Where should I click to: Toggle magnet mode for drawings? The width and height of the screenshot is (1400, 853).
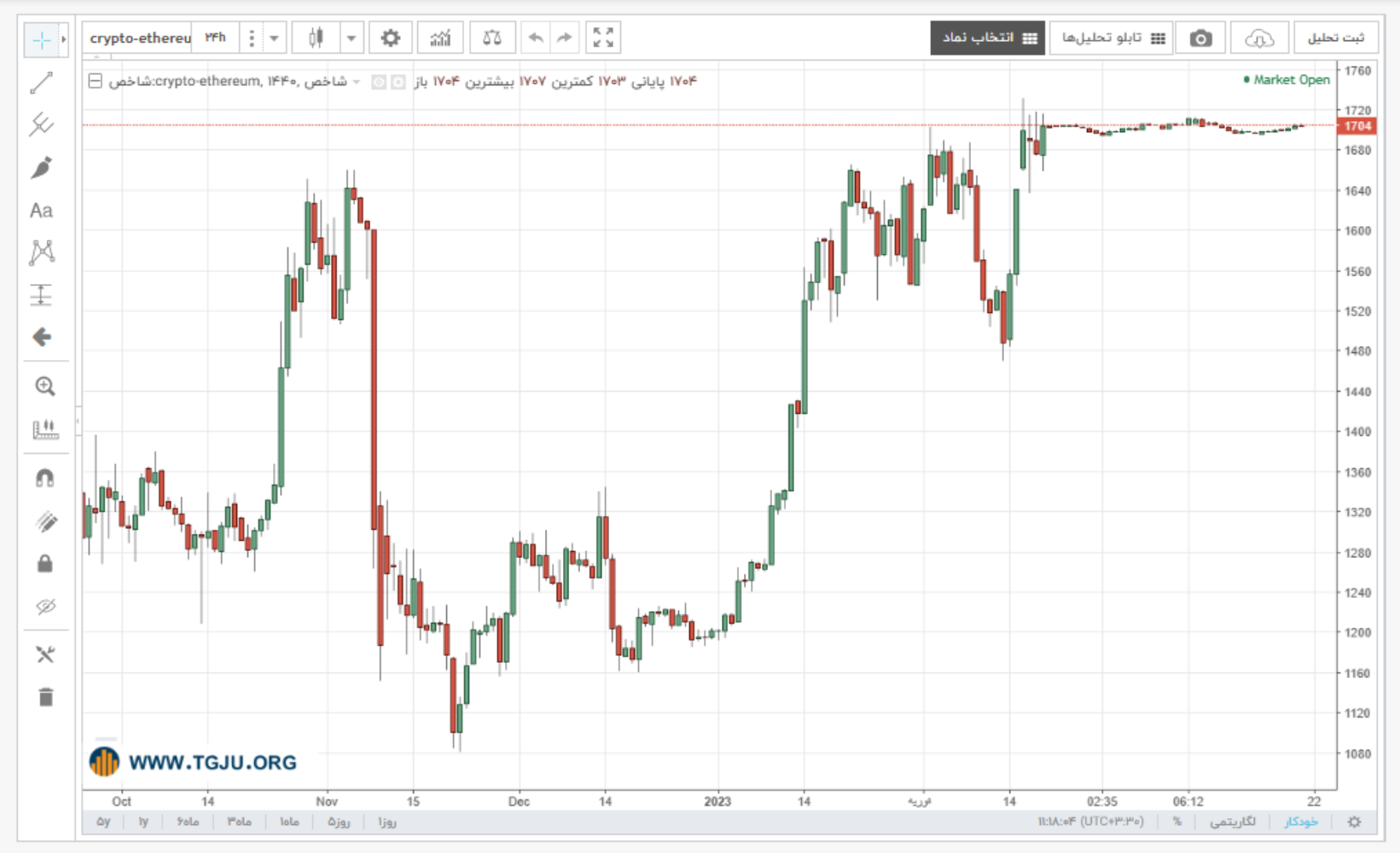[45, 478]
